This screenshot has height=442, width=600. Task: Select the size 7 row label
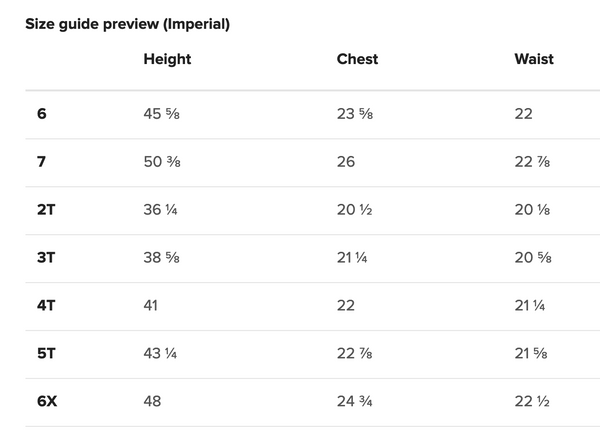[x=41, y=162]
